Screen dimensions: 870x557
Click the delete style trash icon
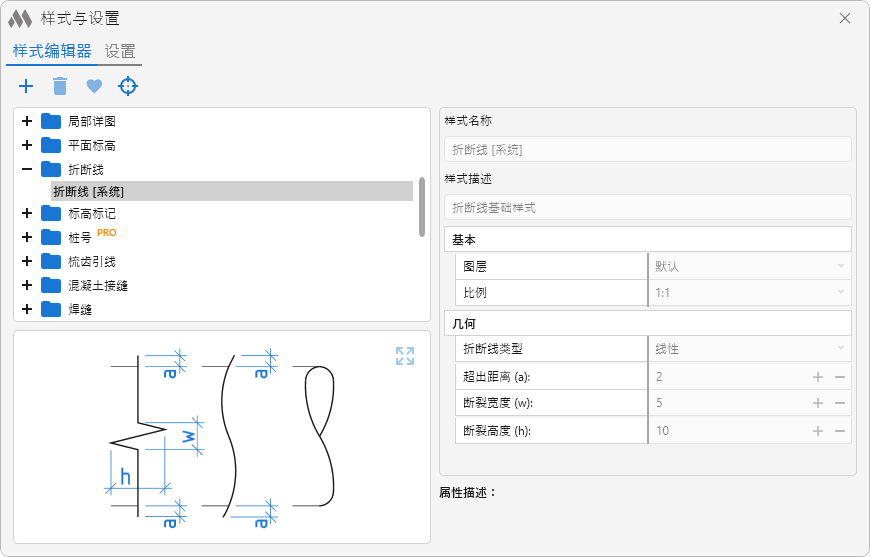(x=60, y=86)
